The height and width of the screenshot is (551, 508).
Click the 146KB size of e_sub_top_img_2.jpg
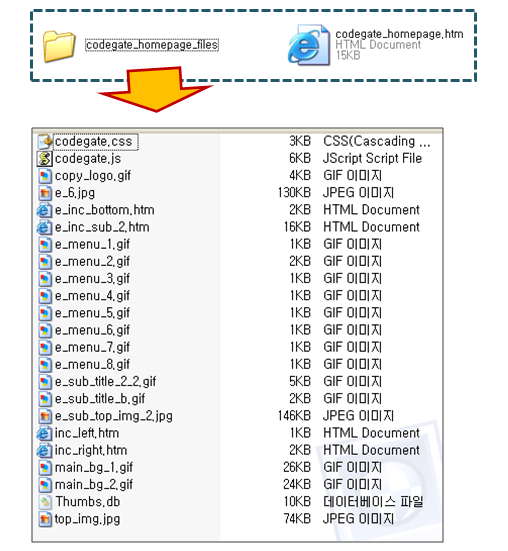[x=294, y=416]
